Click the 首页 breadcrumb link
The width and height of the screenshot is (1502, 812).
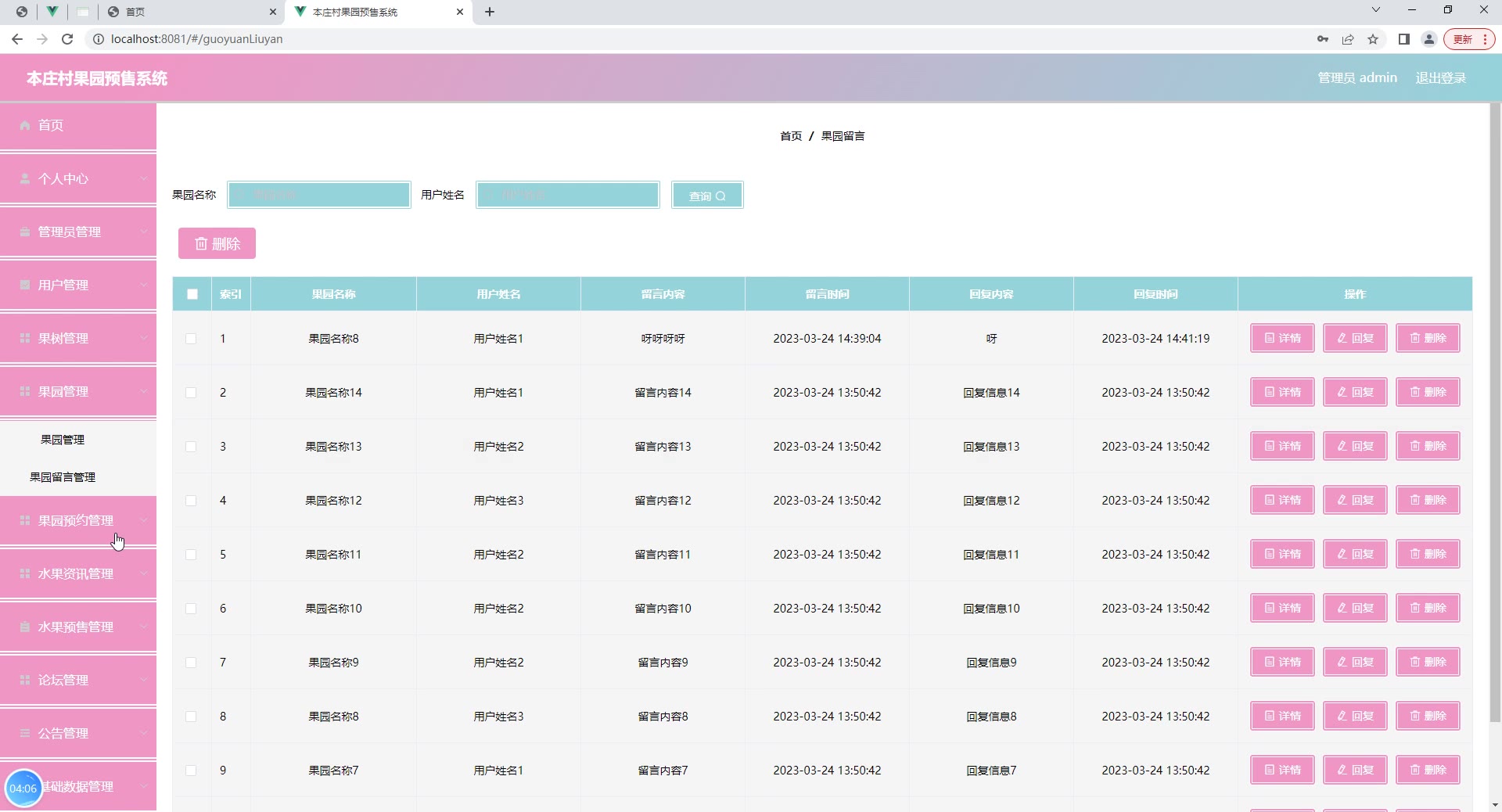click(x=791, y=136)
